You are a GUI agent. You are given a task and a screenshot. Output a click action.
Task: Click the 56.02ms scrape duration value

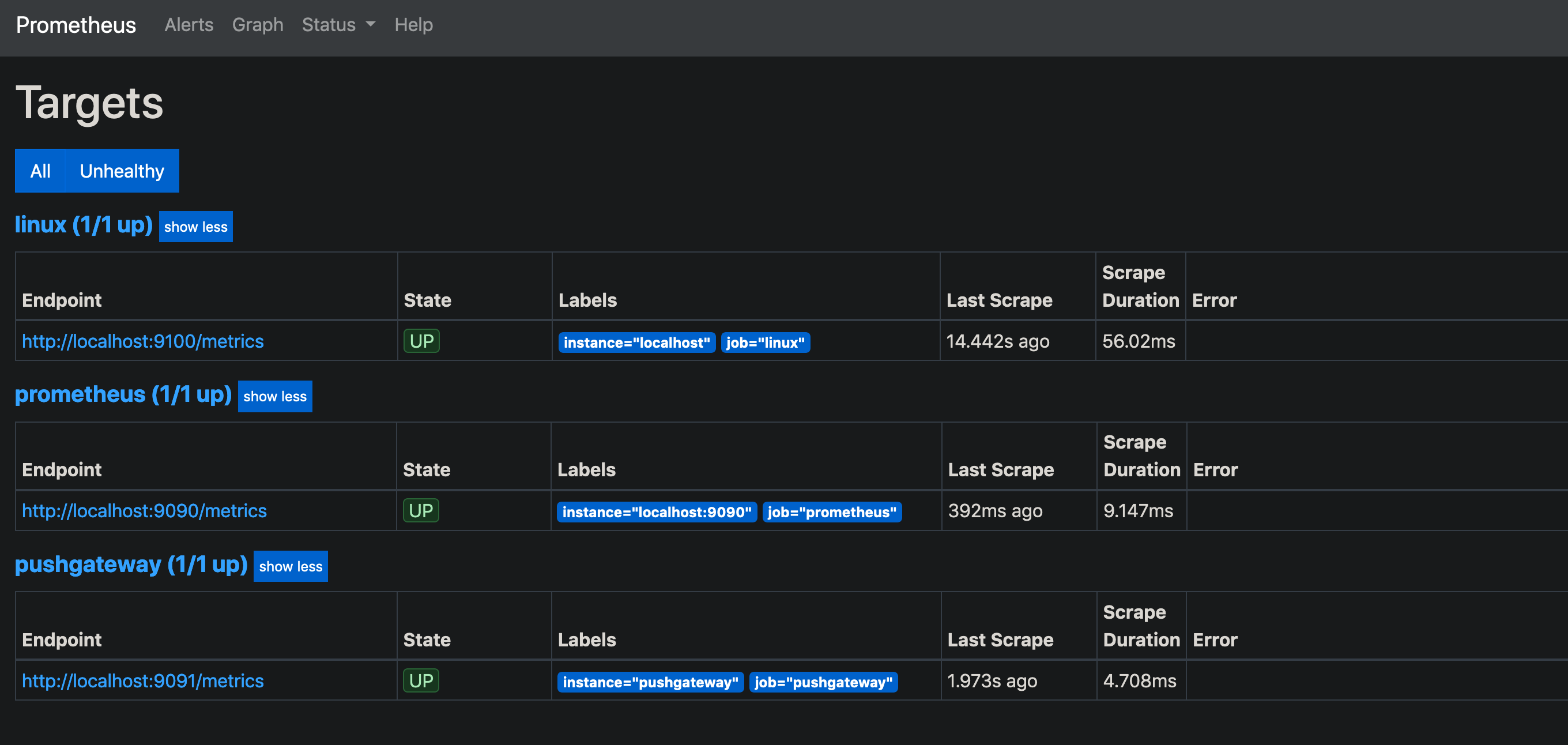(x=1139, y=341)
